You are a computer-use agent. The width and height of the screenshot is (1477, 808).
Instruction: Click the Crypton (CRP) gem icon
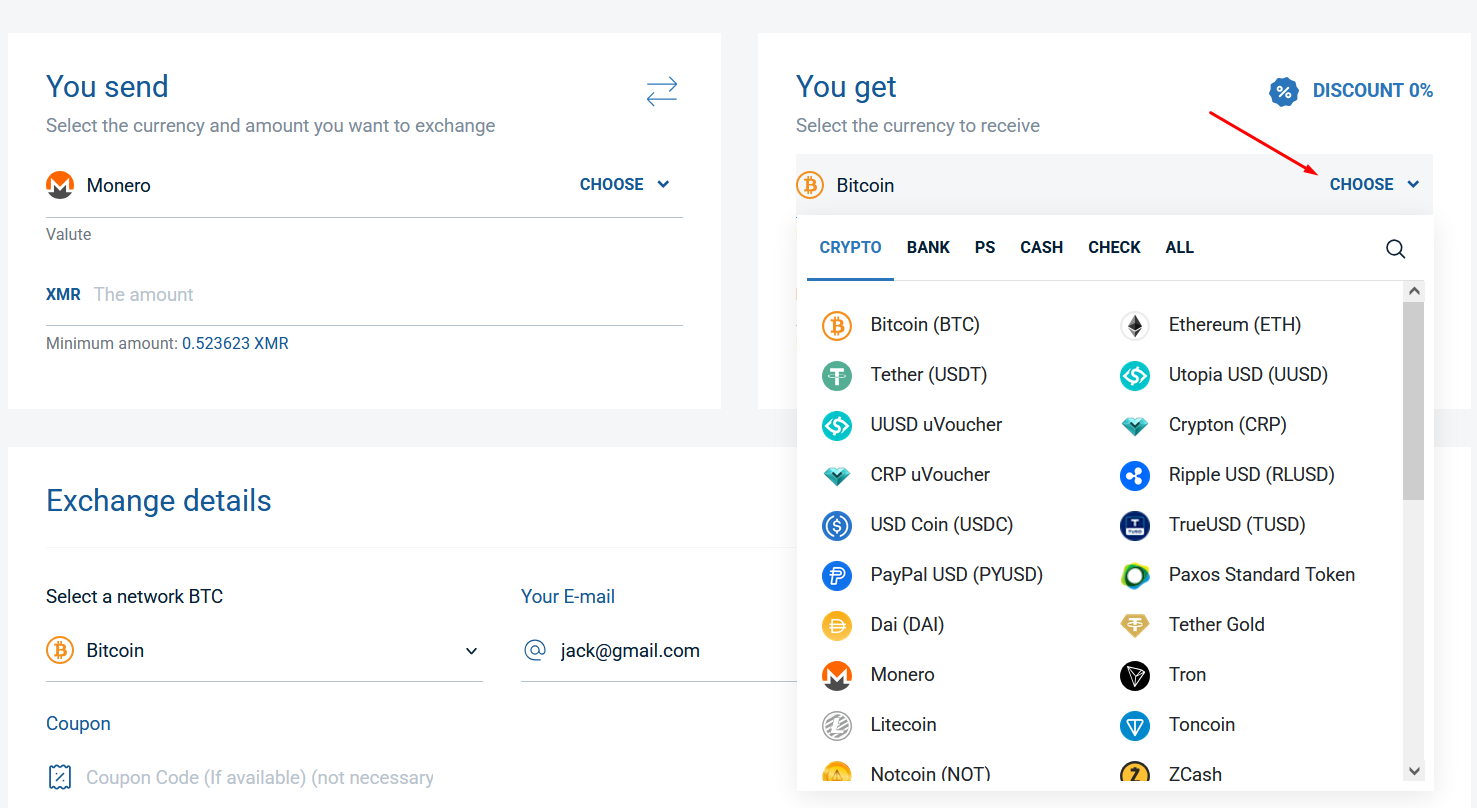[x=1134, y=426]
